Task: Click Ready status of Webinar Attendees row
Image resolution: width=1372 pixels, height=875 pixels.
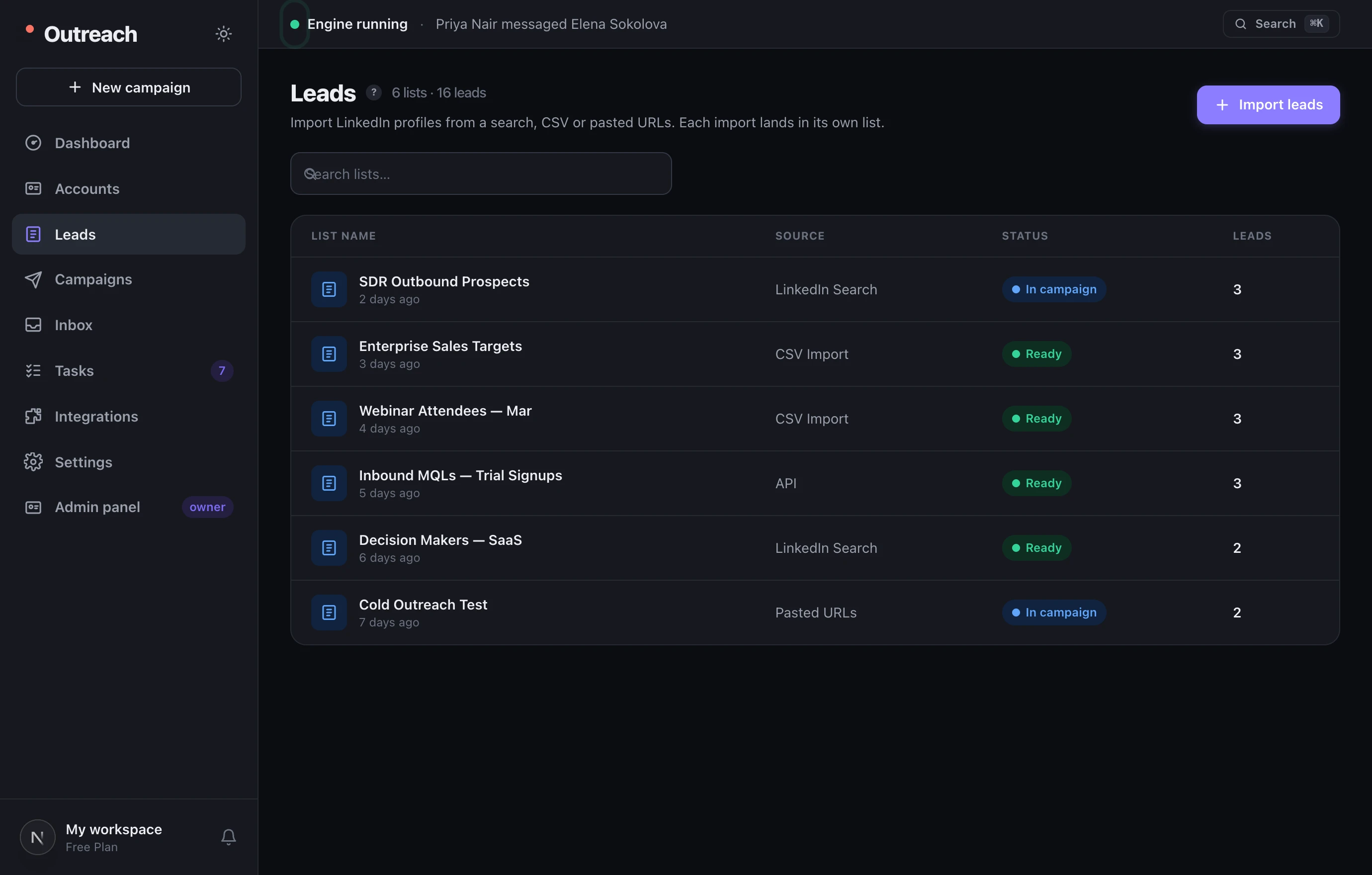Action: [1036, 419]
